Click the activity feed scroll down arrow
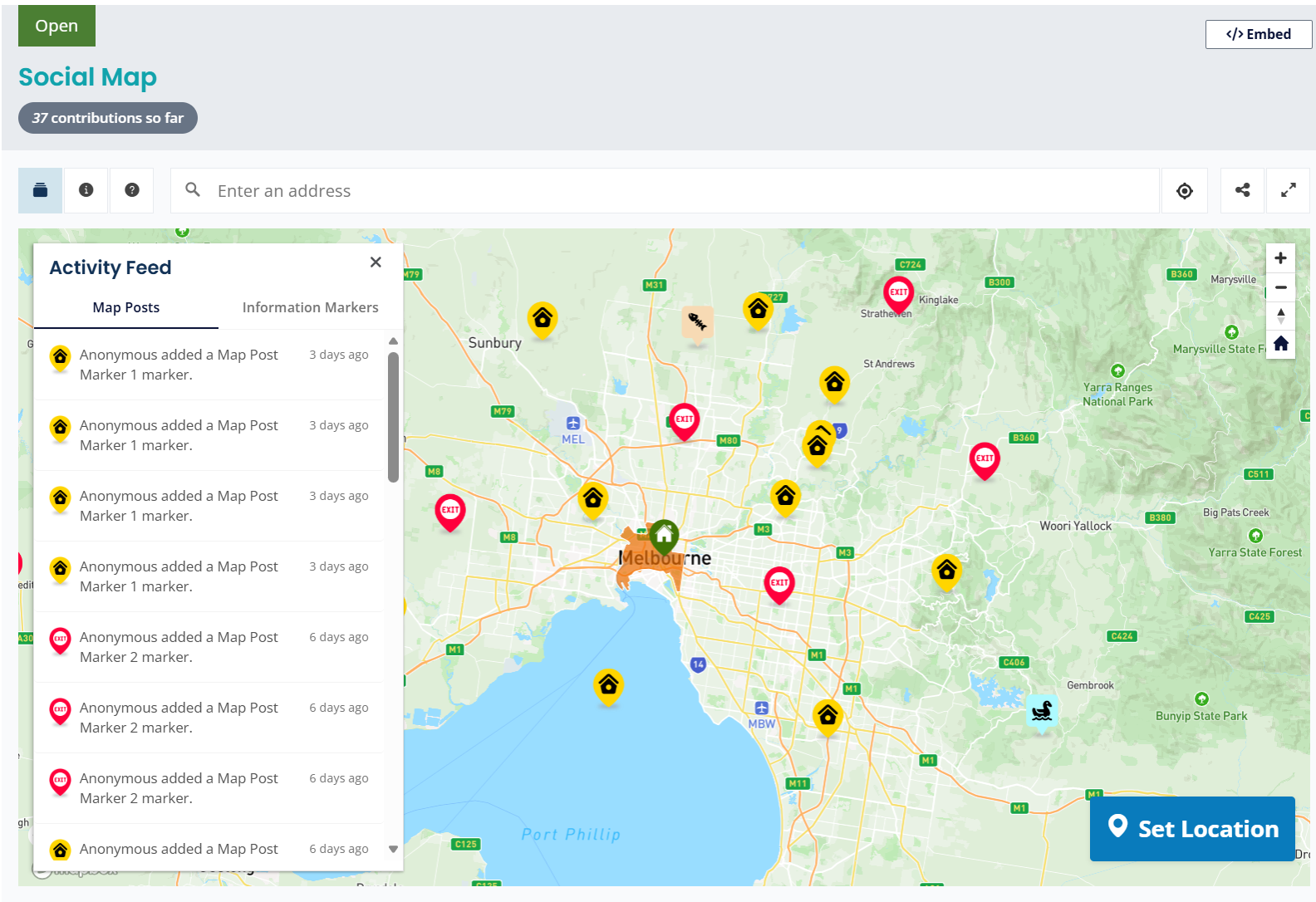The width and height of the screenshot is (1316, 902). tap(393, 849)
